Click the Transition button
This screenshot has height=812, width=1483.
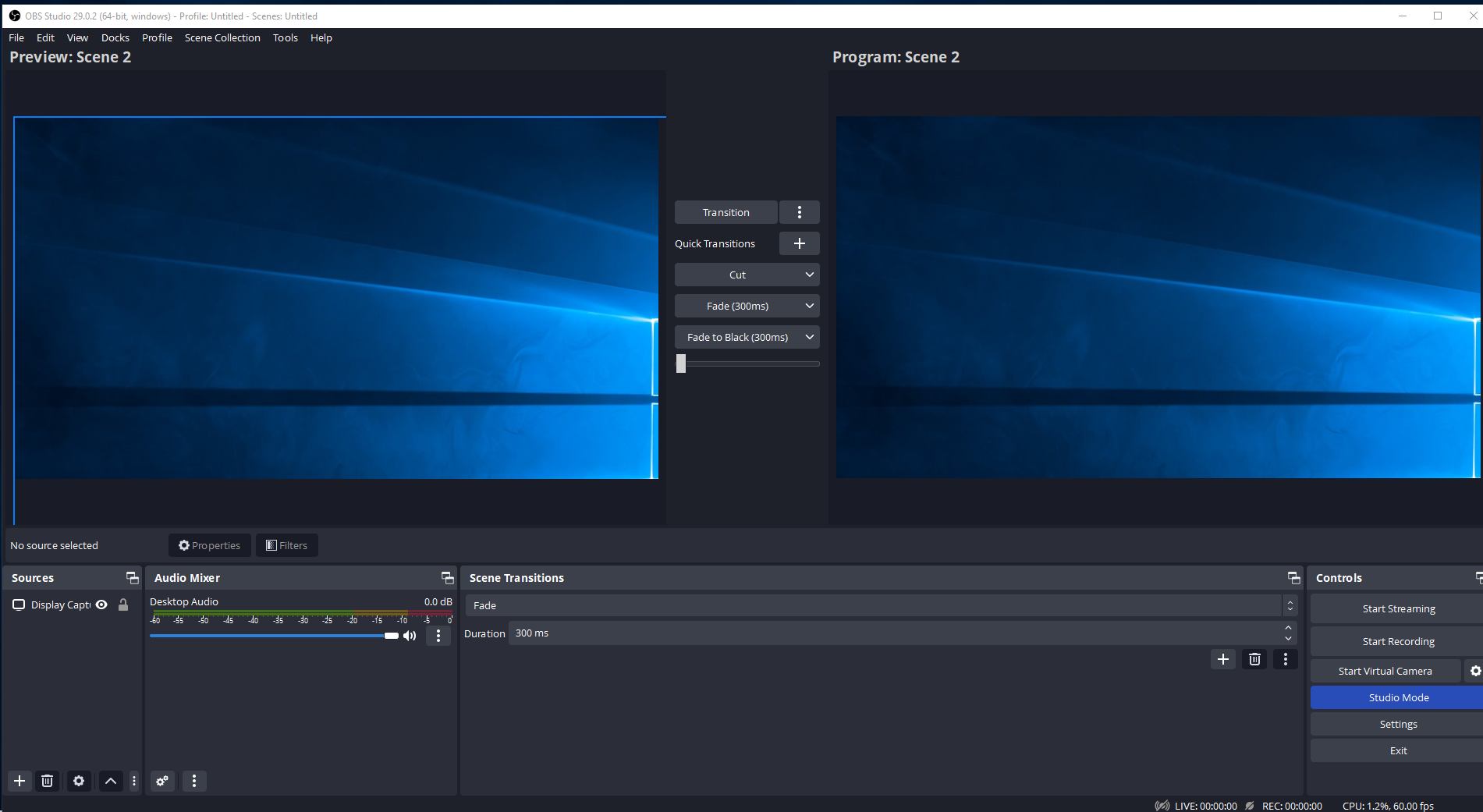point(726,212)
